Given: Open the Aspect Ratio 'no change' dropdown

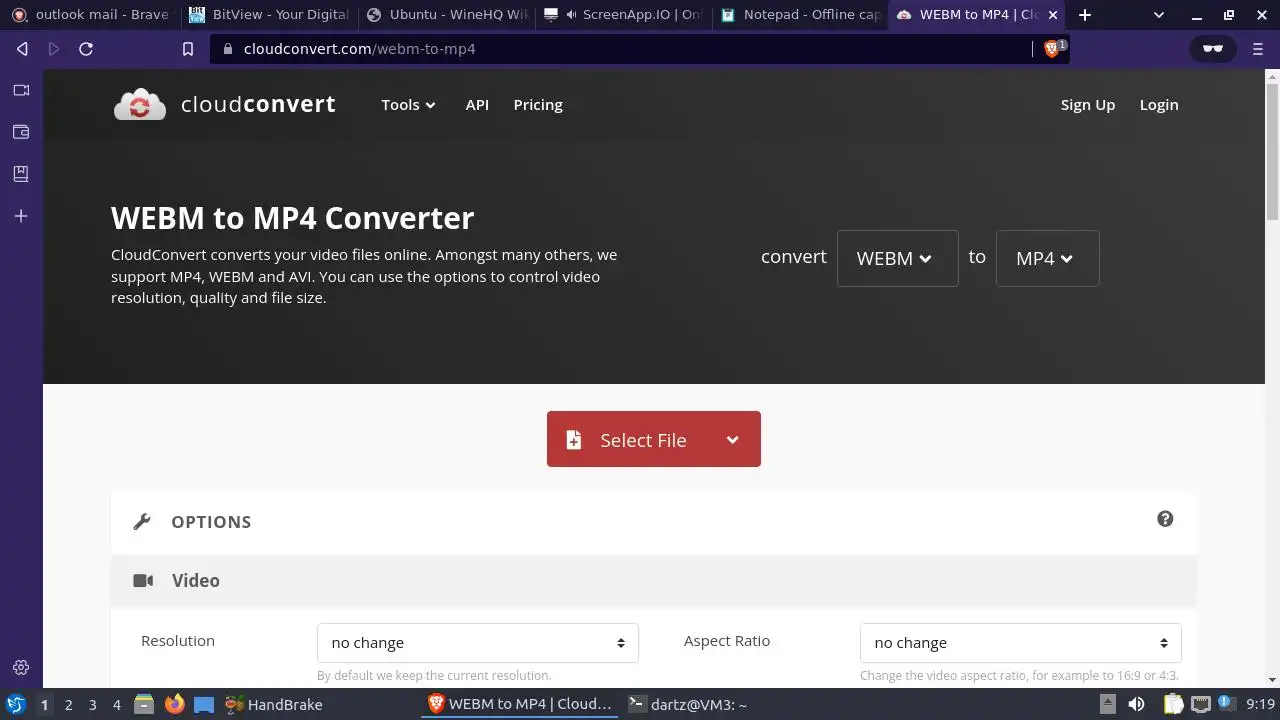Looking at the screenshot, I should 1020,643.
